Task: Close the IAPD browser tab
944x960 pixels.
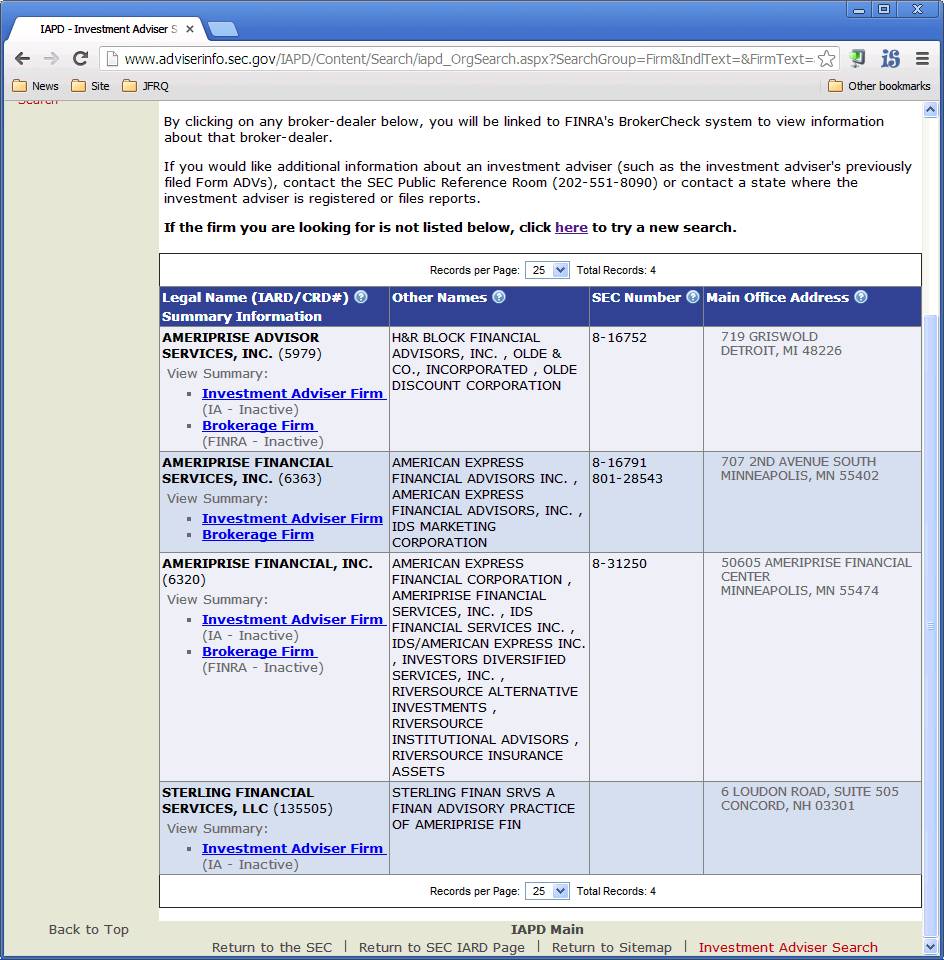Action: pyautogui.click(x=190, y=29)
